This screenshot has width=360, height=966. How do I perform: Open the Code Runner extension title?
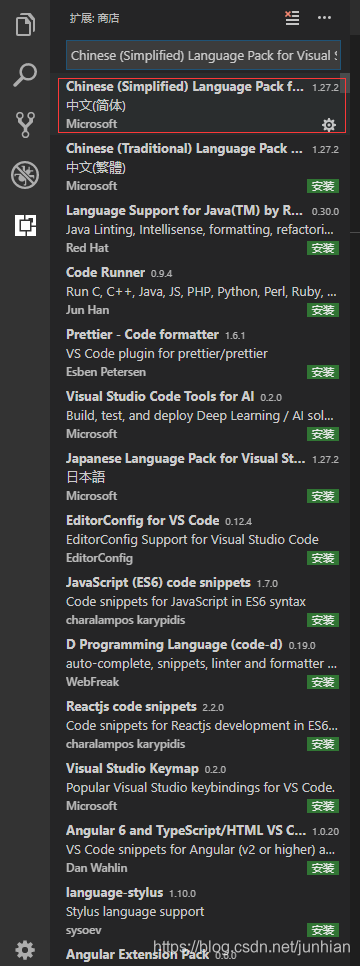[x=105, y=272]
